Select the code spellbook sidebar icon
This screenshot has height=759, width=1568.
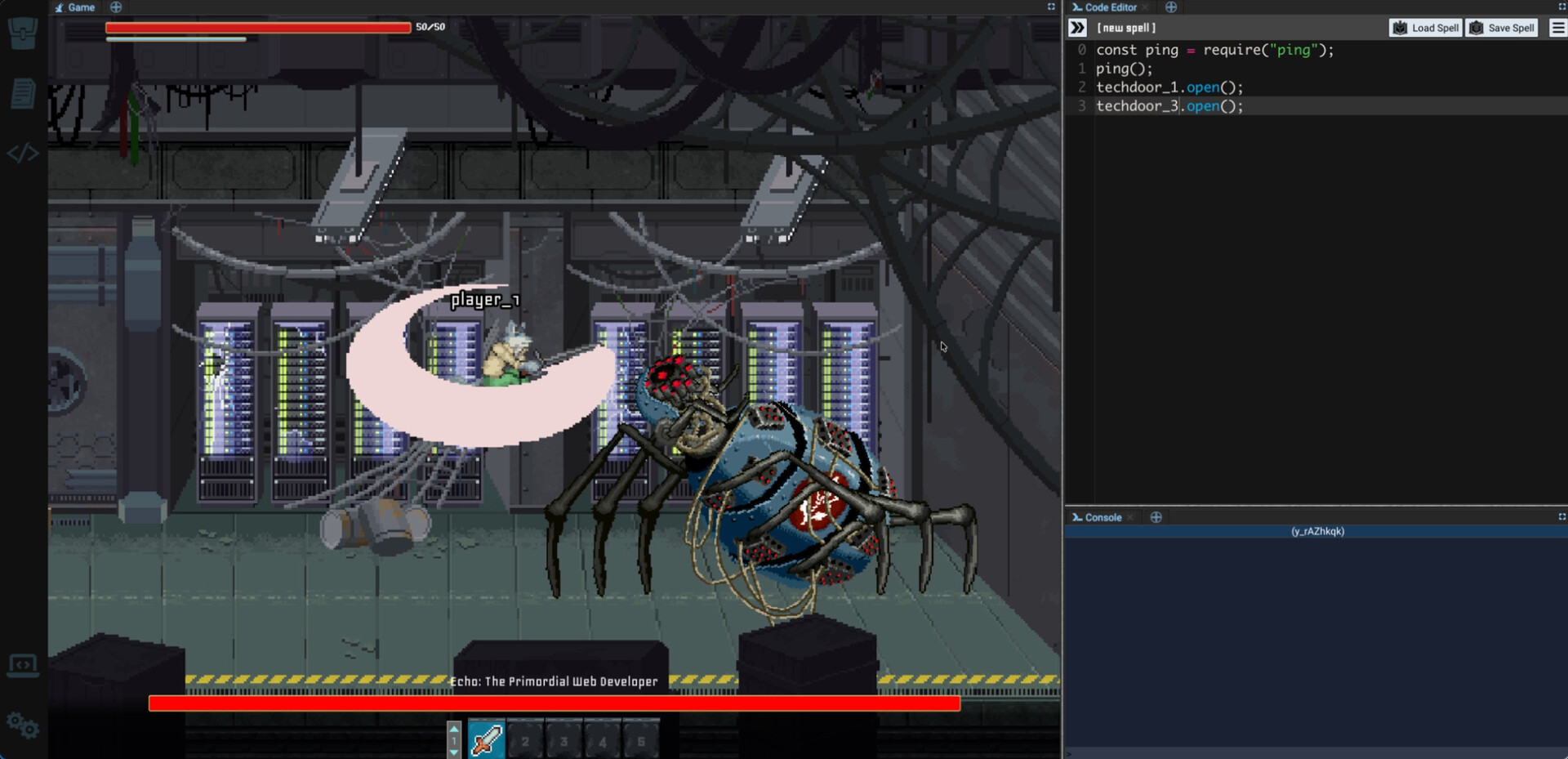click(23, 152)
